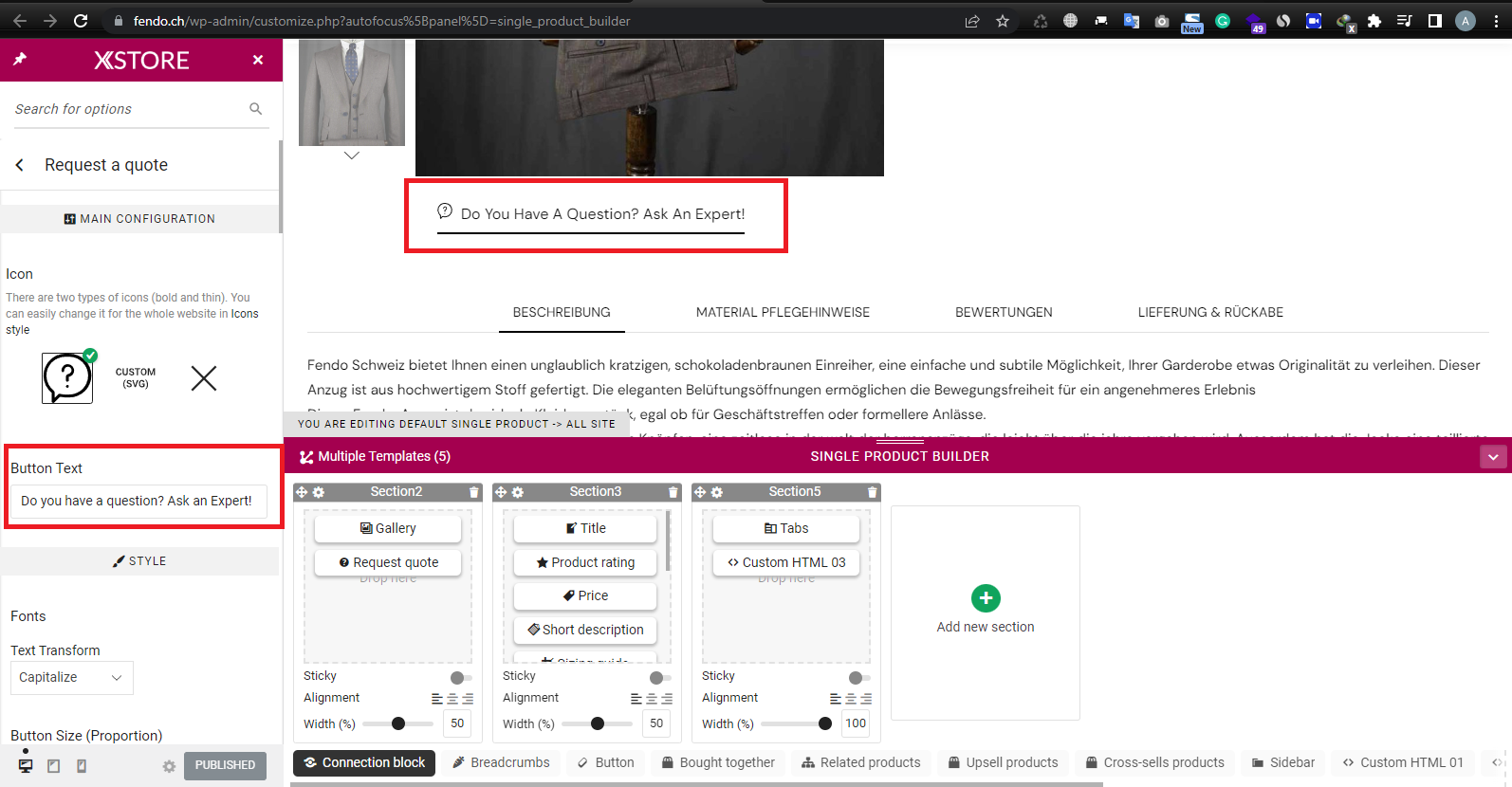This screenshot has height=787, width=1512.
Task: Select Sidebar element chip
Action: [x=1283, y=762]
